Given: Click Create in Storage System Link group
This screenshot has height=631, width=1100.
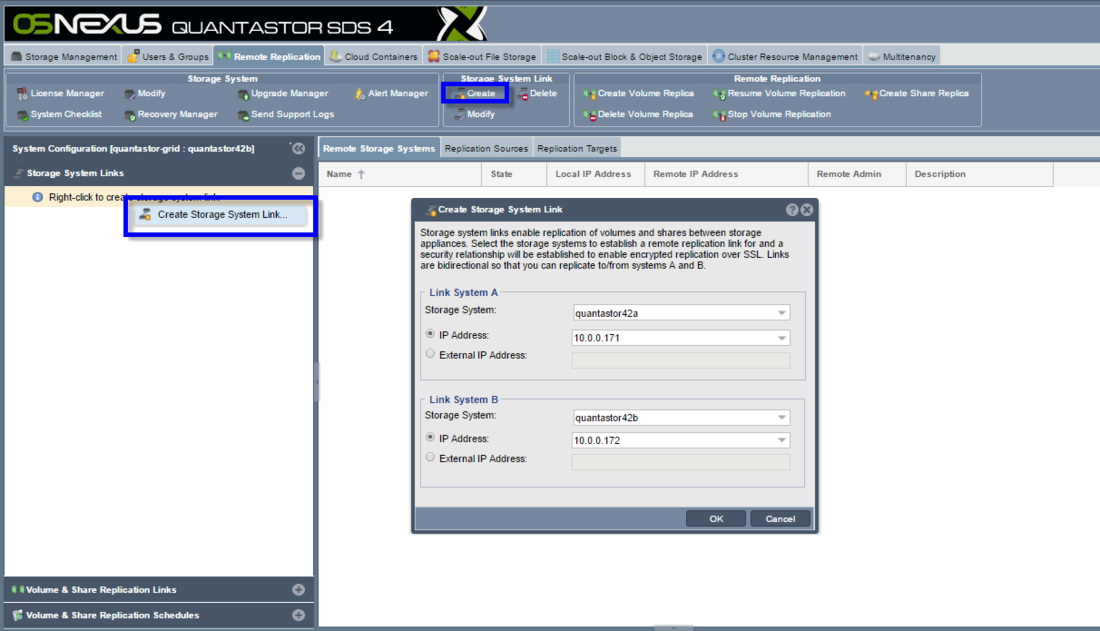Looking at the screenshot, I should (475, 93).
